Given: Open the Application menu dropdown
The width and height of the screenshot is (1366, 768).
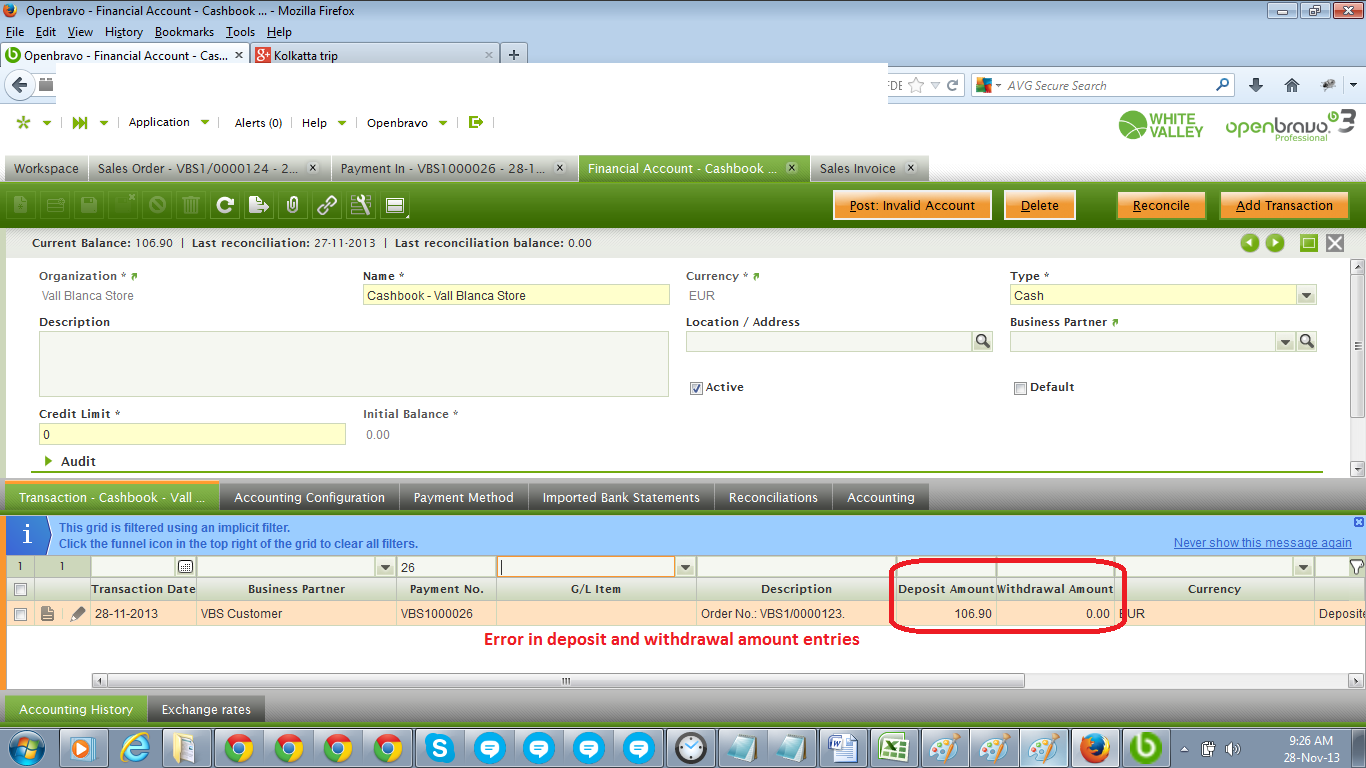Looking at the screenshot, I should click(169, 122).
